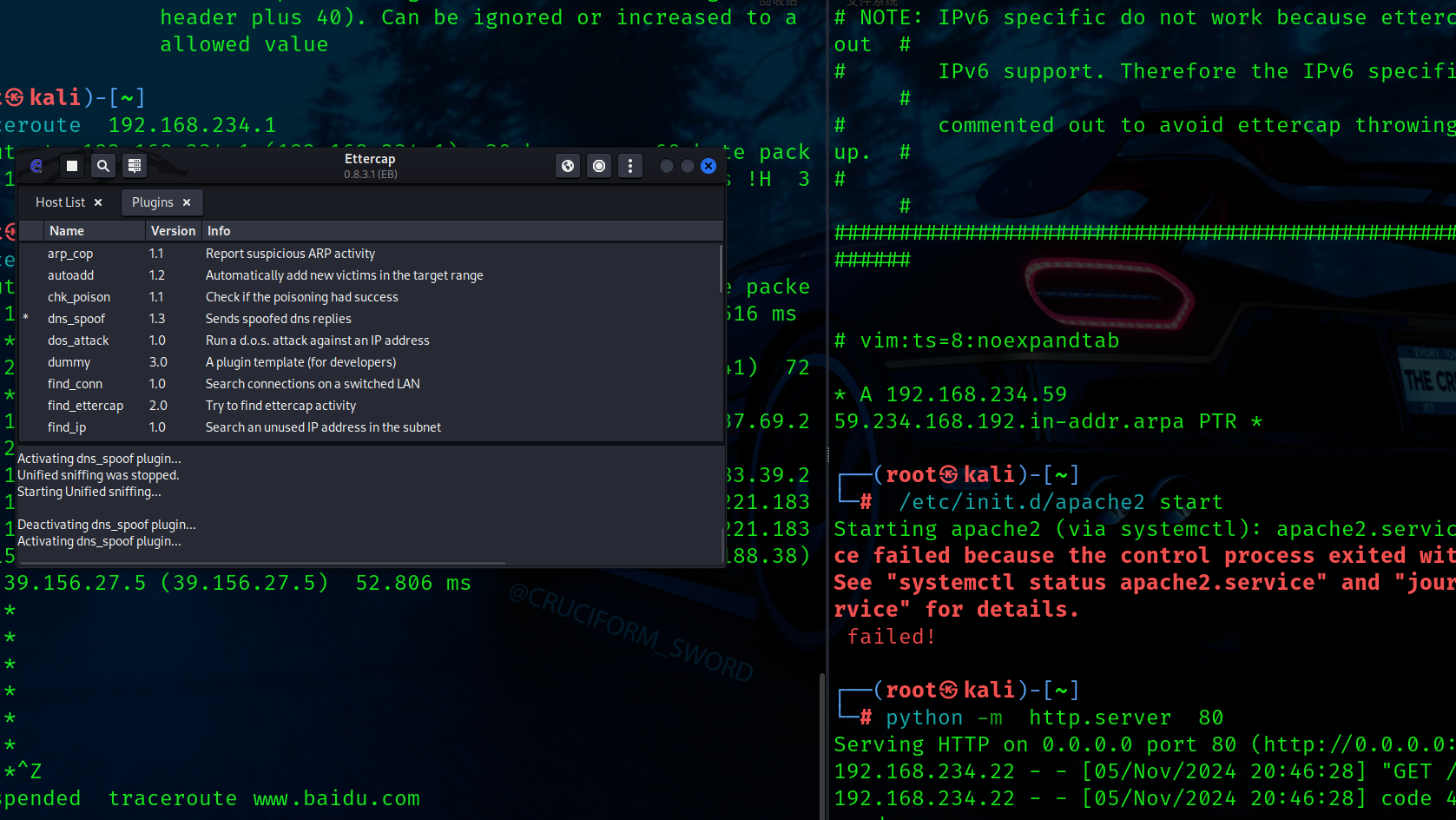Click the asterisk marker beside dns_spoof
The image size is (1456, 820).
tap(26, 319)
